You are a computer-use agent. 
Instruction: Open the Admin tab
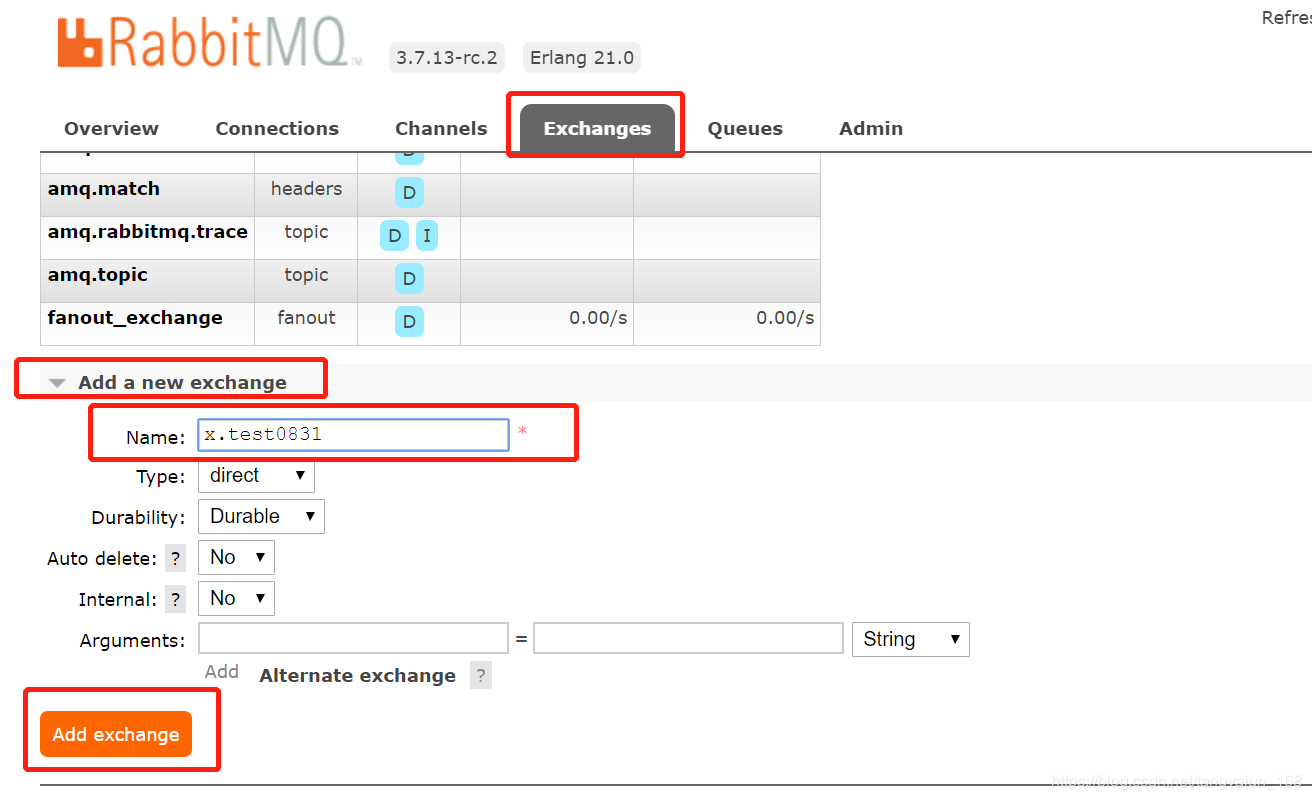coord(871,129)
